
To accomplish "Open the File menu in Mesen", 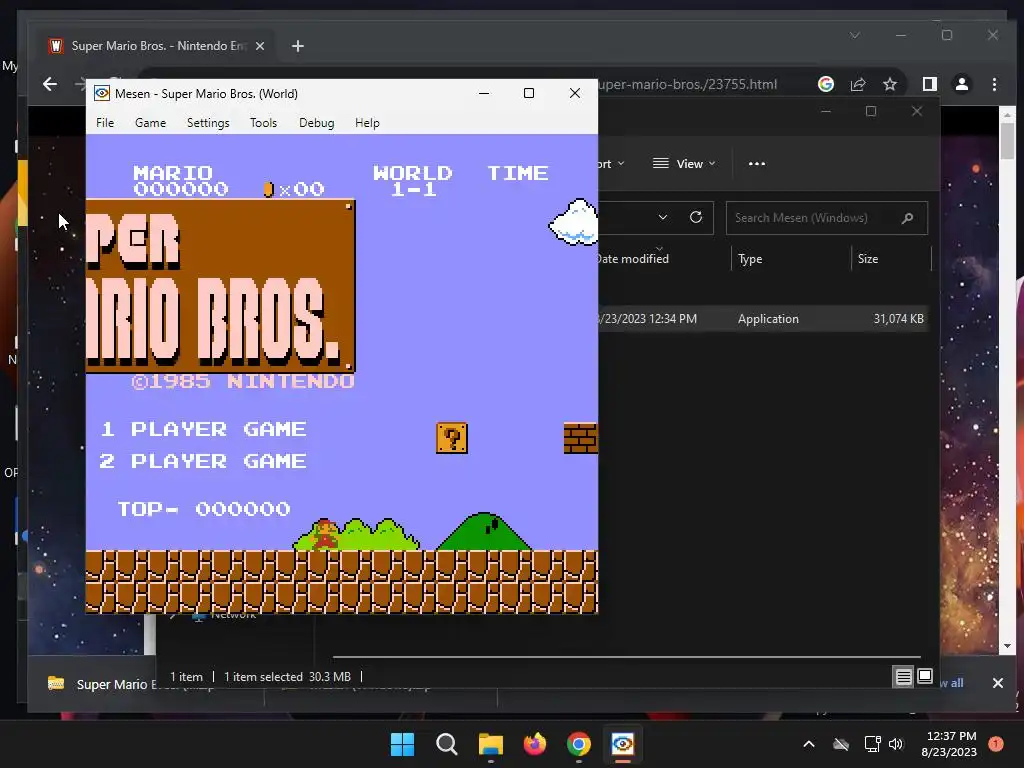I will tap(104, 123).
